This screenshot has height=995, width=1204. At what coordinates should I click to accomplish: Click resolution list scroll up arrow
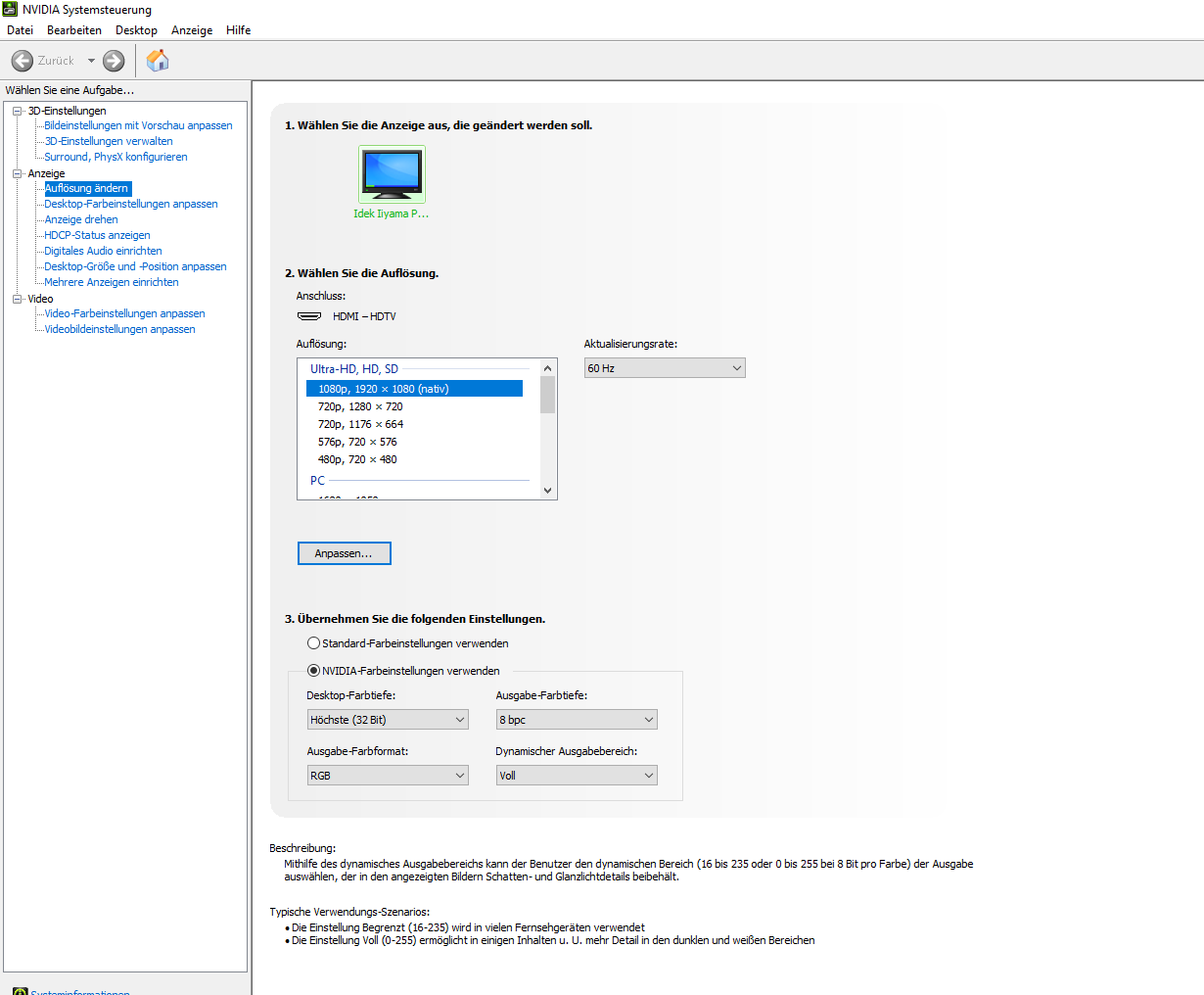tap(547, 368)
